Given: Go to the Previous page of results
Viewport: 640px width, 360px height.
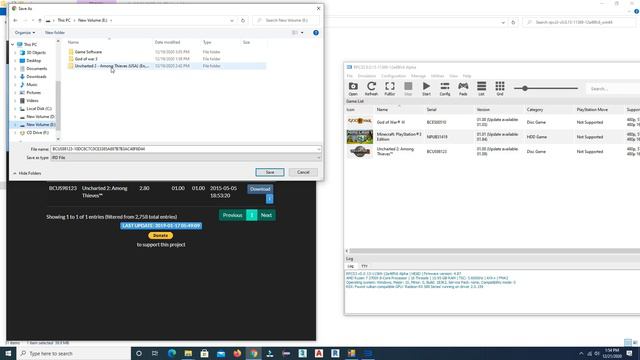Looking at the screenshot, I should (232, 215).
